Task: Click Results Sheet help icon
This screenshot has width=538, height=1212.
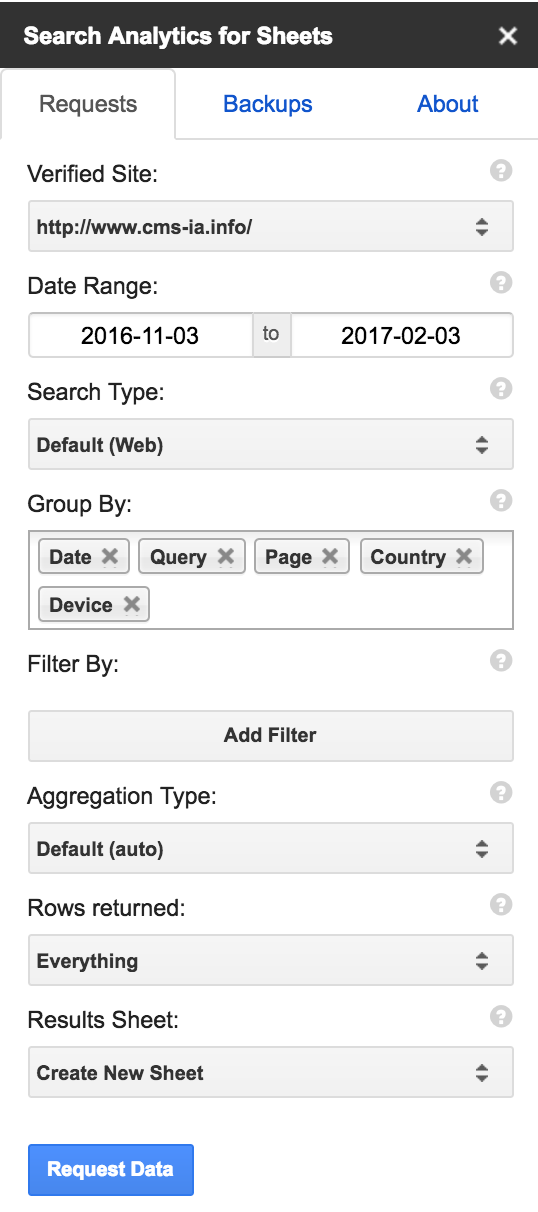Action: 501,1017
